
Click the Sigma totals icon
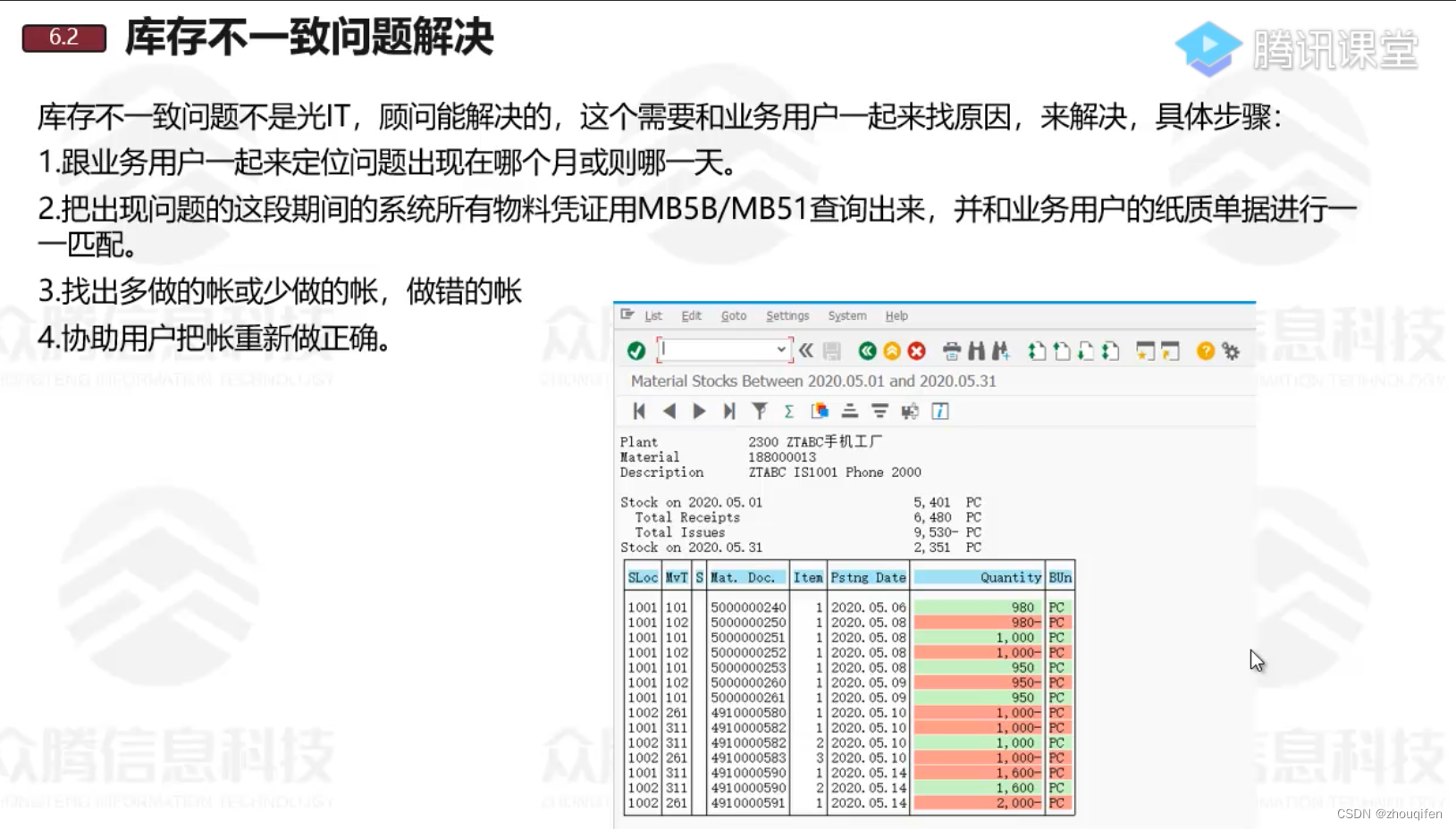789,411
